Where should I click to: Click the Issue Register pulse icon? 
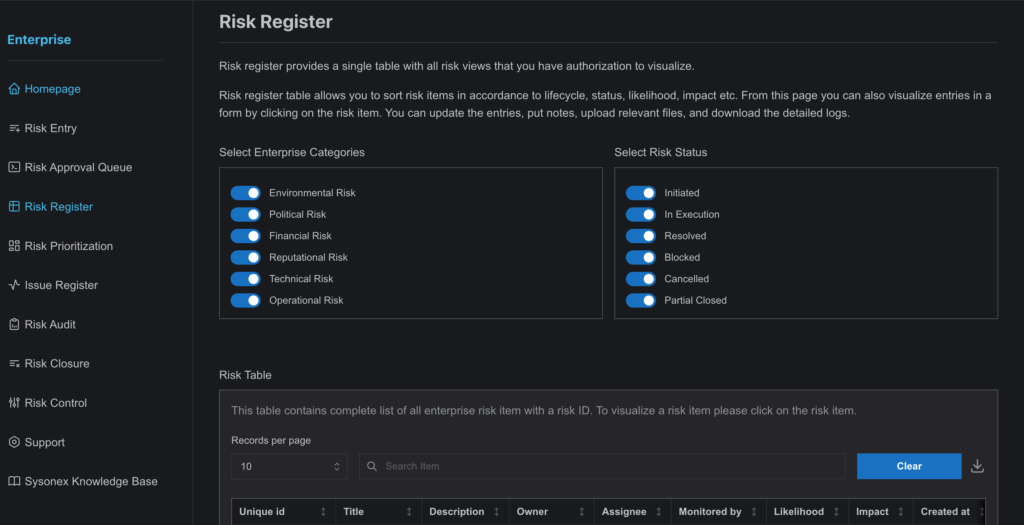point(14,285)
